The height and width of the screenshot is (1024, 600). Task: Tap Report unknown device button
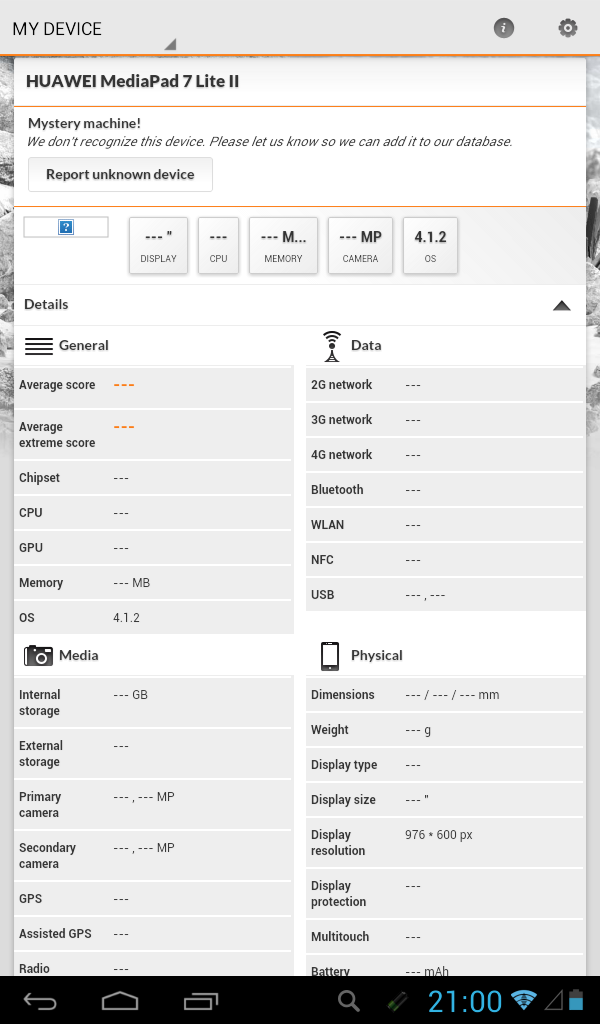tap(120, 174)
